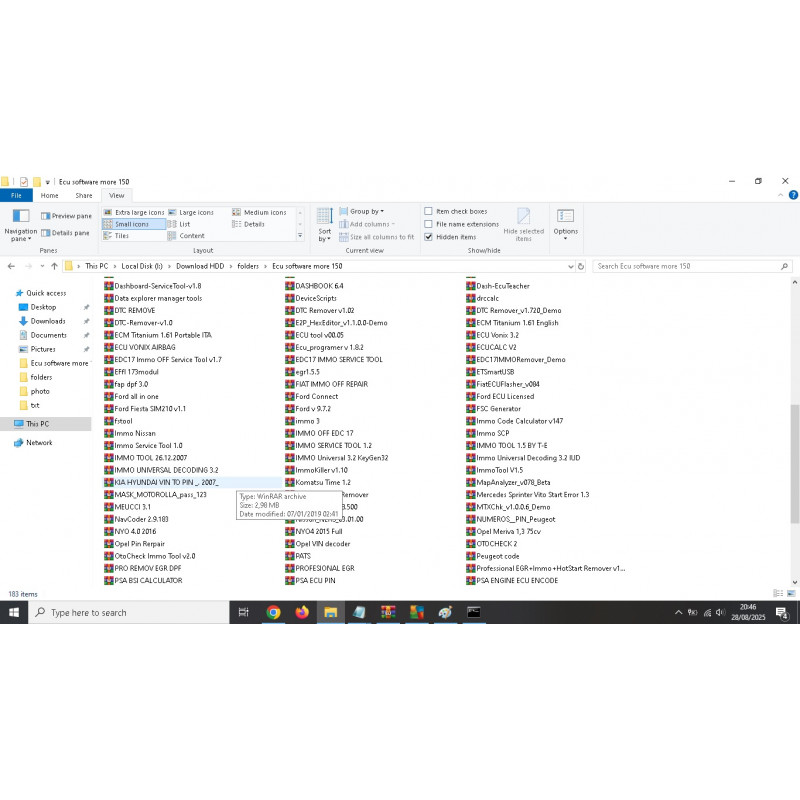Switch to the Home ribbon tab
Viewport: 800px width, 800px height.
[x=49, y=195]
